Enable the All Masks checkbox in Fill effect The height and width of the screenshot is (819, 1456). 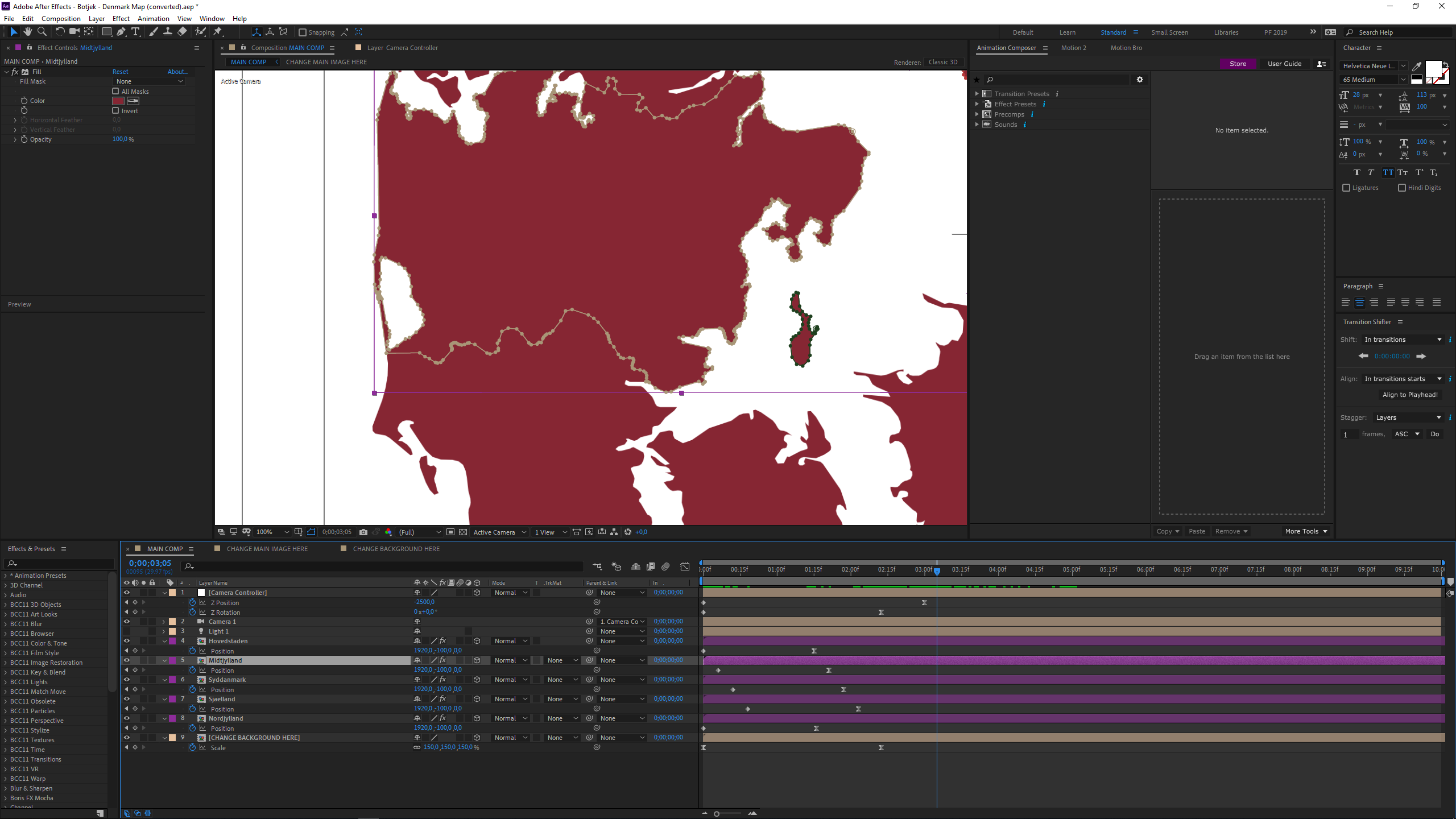[x=115, y=91]
